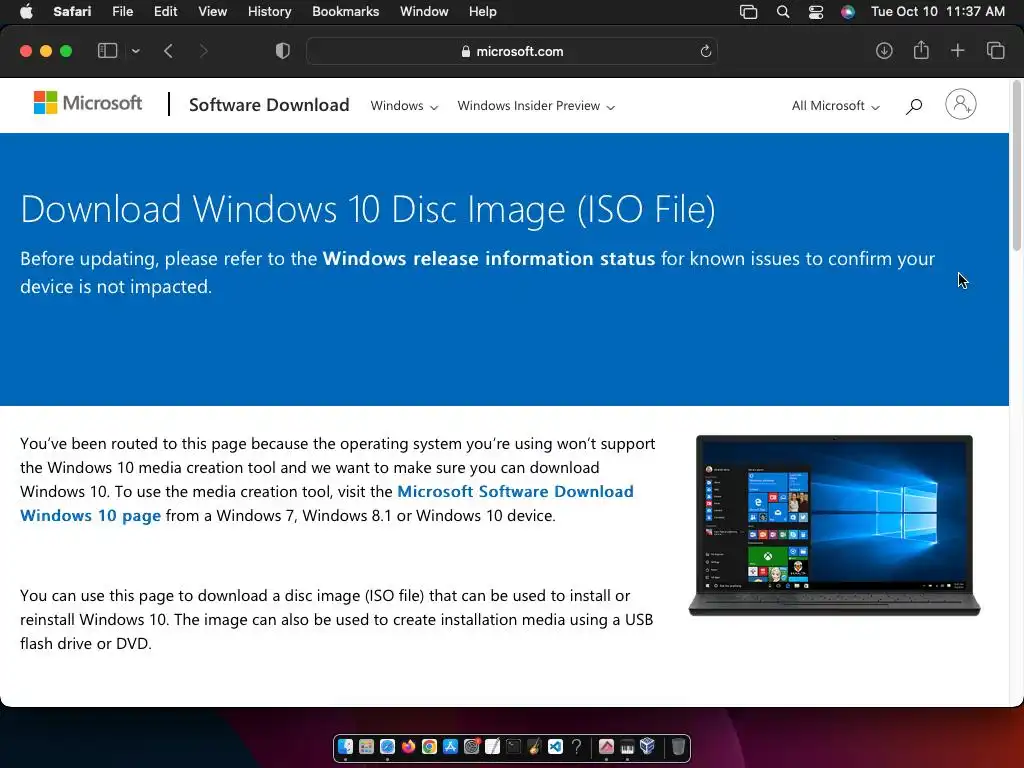This screenshot has height=768, width=1024.
Task: Open sidebar tab group dropdown arrow
Action: tap(135, 51)
